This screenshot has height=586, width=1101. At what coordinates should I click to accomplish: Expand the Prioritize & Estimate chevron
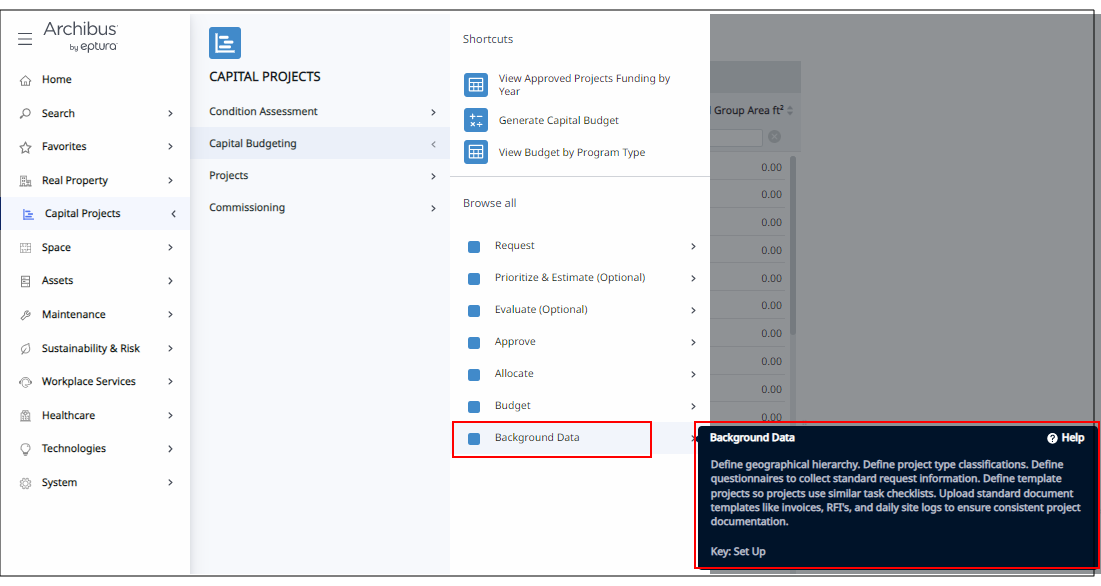point(693,279)
